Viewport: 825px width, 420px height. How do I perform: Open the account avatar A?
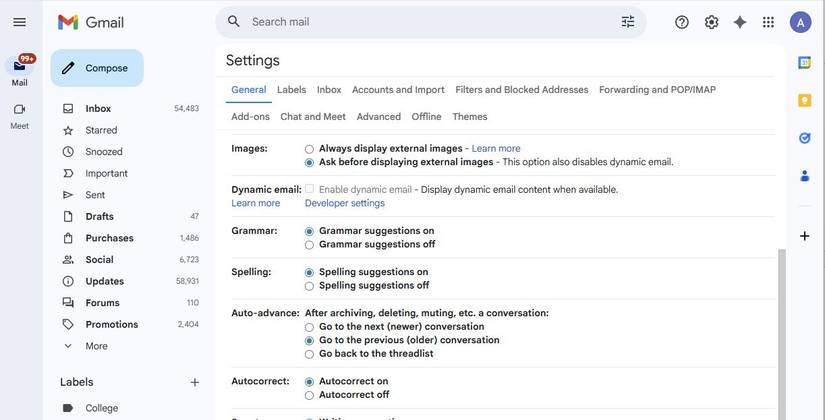[800, 22]
